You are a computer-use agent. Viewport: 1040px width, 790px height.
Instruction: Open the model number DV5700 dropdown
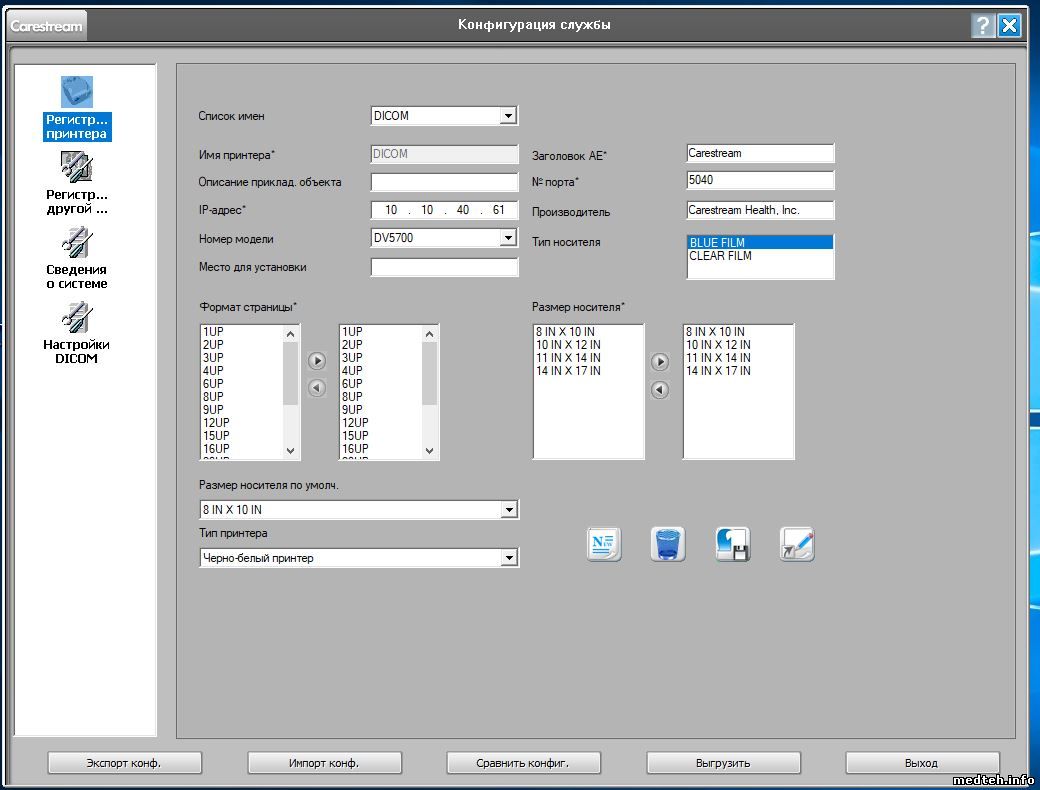508,238
